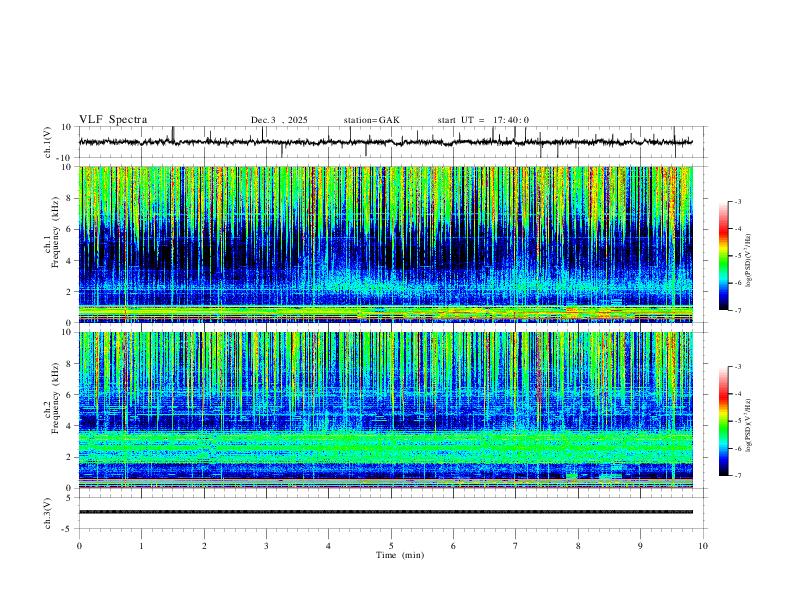The image size is (792, 612).
Task: Click the ch.1 spectrogram color scale bar
Action: 723,255
